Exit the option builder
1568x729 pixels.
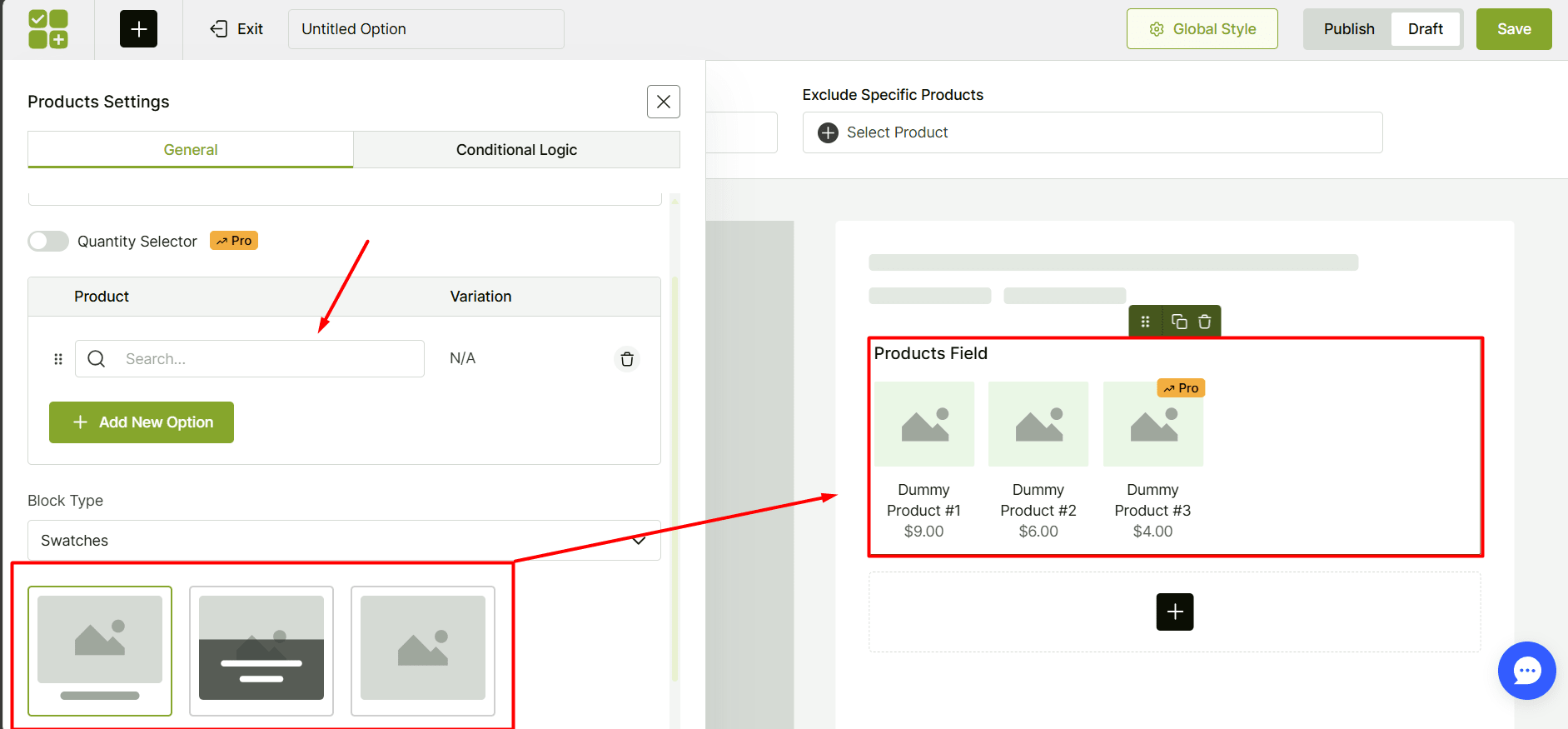tap(236, 29)
